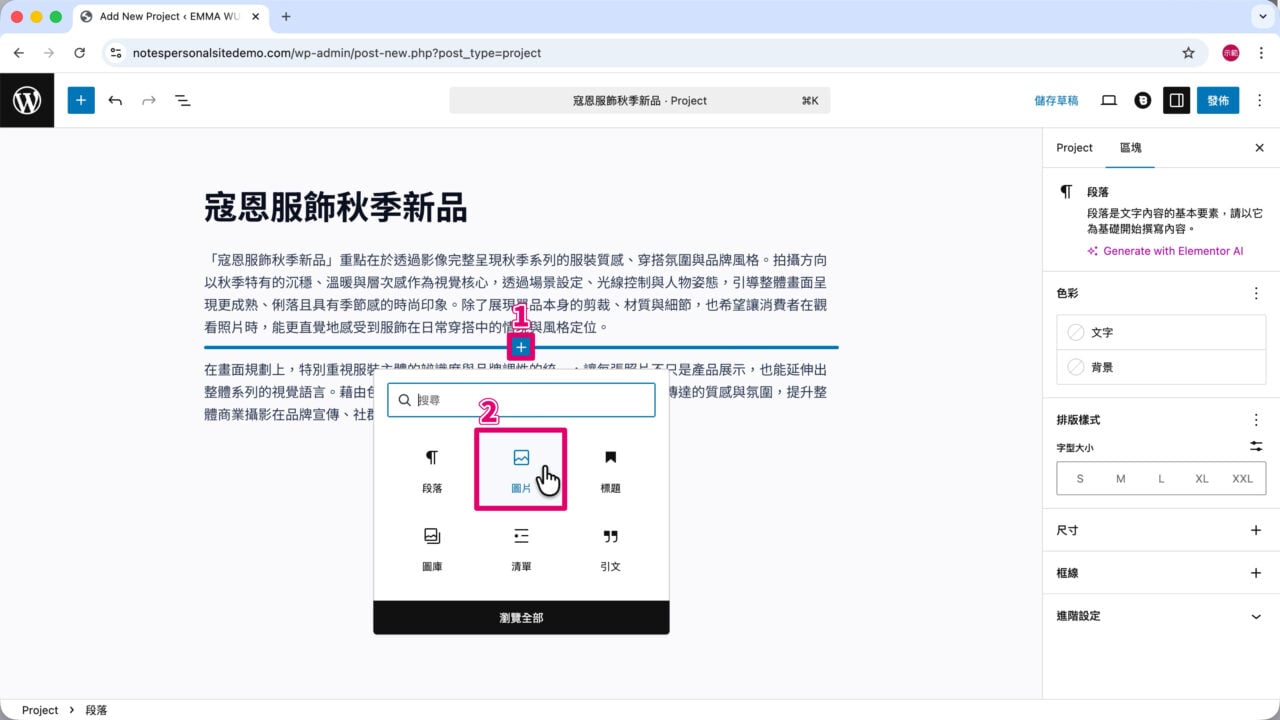This screenshot has width=1280, height=720.
Task: Insert a 圖庫 gallery block
Action: coord(432,549)
